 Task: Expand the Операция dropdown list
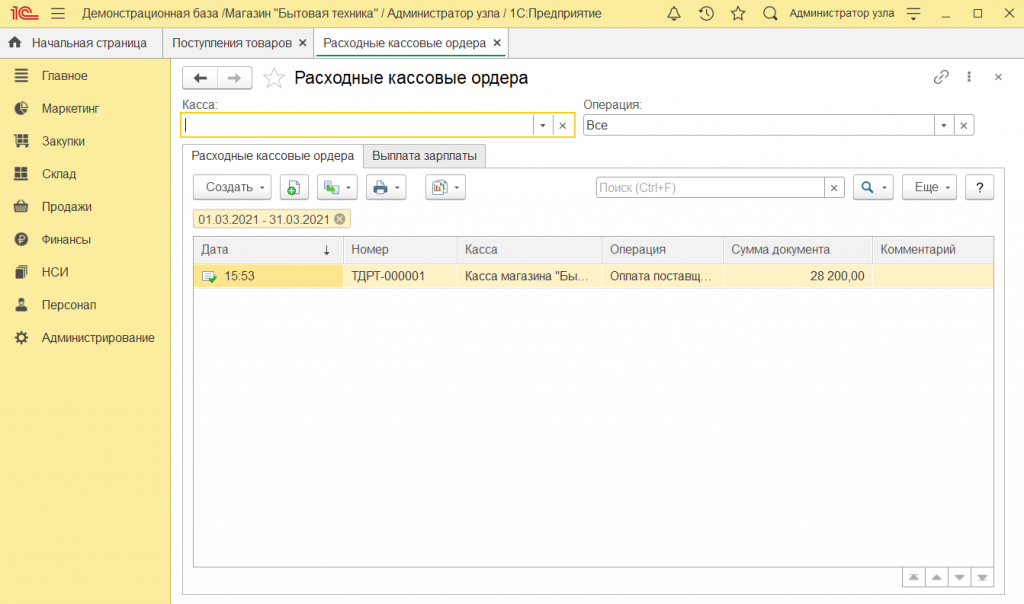(943, 125)
